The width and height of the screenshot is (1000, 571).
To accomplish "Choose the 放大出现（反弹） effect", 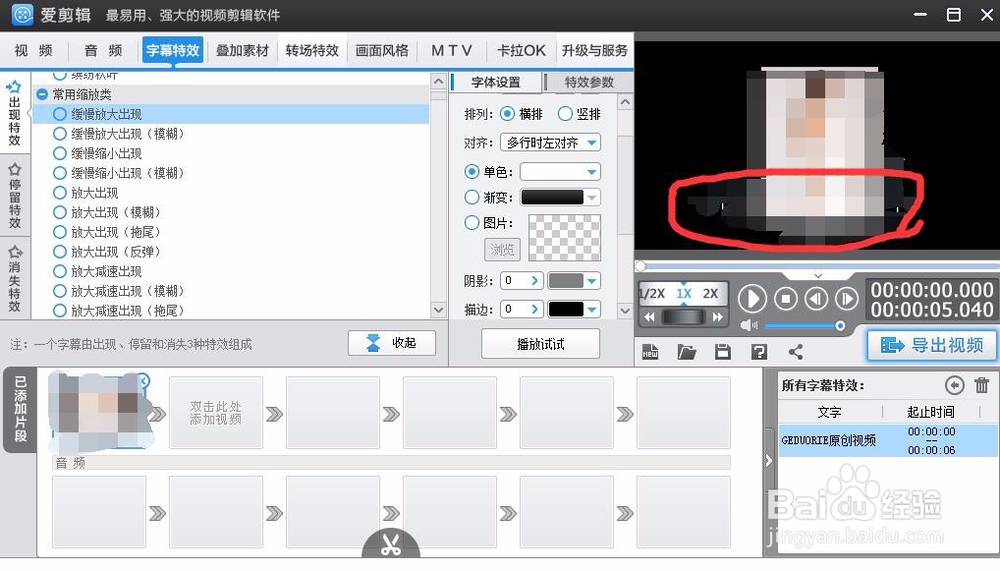I will pyautogui.click(x=60, y=251).
